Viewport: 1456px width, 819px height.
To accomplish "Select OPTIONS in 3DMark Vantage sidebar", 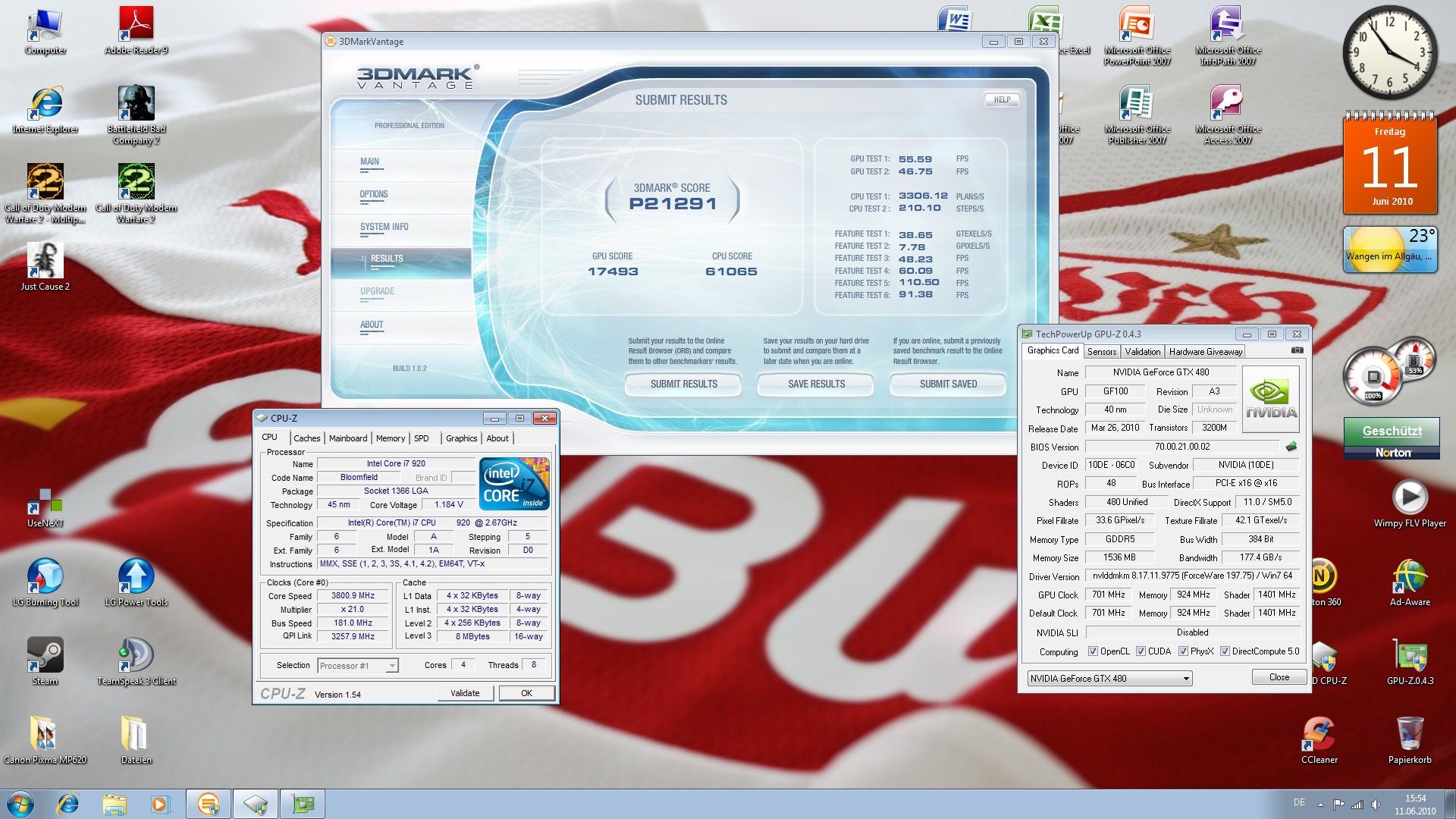I will click(374, 195).
